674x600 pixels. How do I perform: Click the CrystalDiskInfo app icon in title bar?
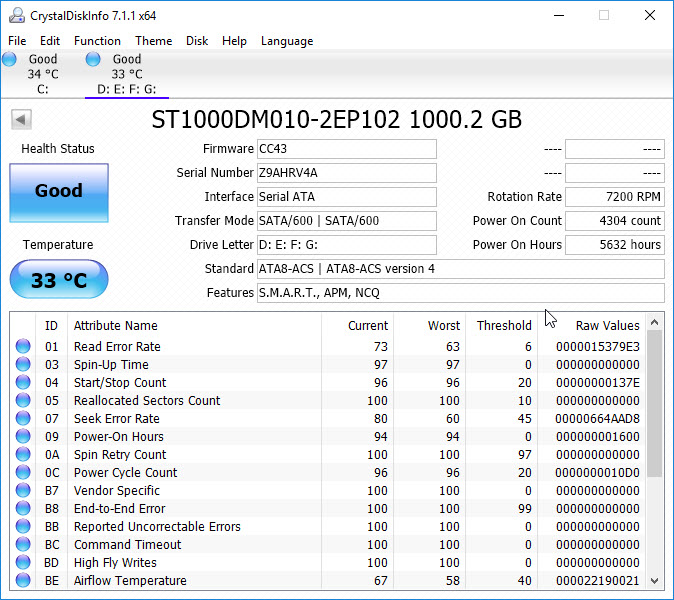coord(17,15)
